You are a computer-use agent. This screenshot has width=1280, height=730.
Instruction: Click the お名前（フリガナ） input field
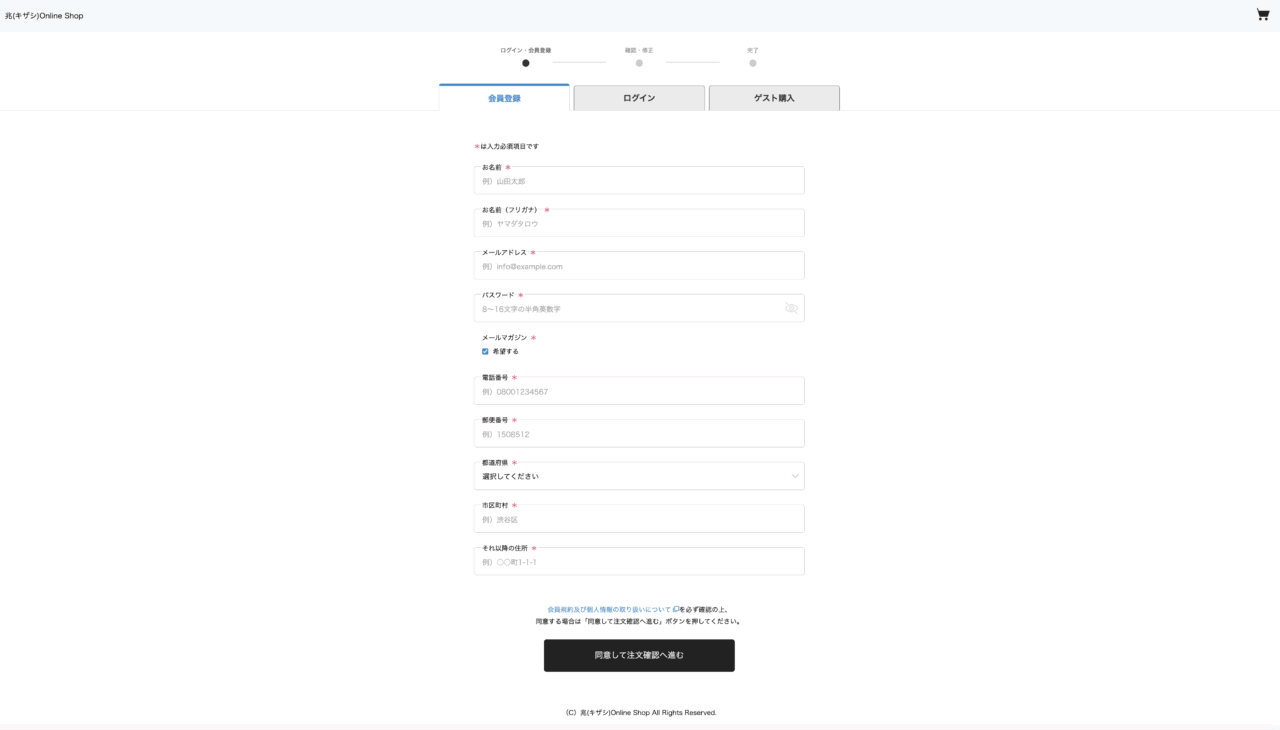tap(638, 224)
